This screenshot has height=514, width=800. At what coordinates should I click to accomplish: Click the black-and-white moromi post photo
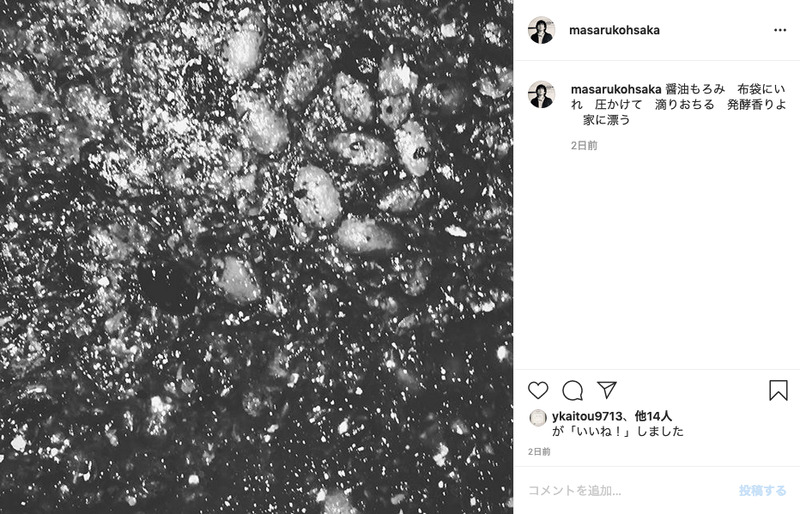coord(256,257)
